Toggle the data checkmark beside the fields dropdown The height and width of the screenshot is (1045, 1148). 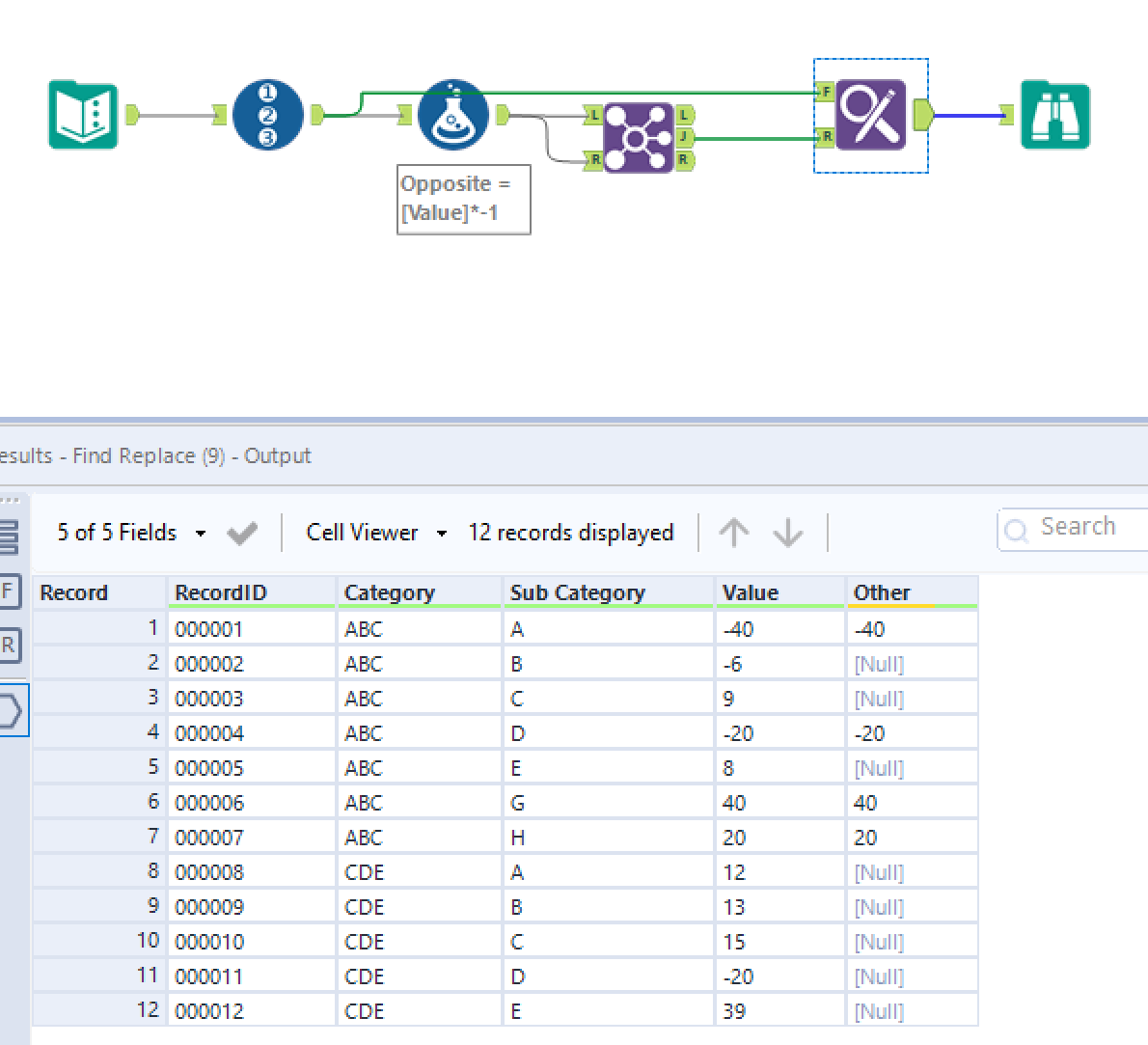pos(242,532)
